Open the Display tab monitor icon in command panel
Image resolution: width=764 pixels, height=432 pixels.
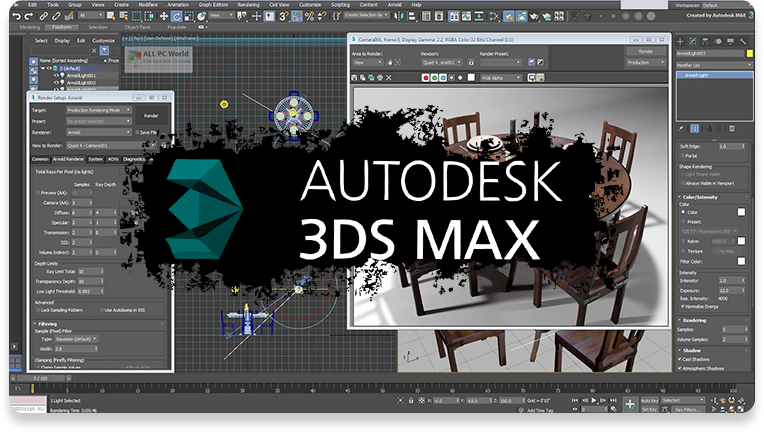[x=730, y=41]
